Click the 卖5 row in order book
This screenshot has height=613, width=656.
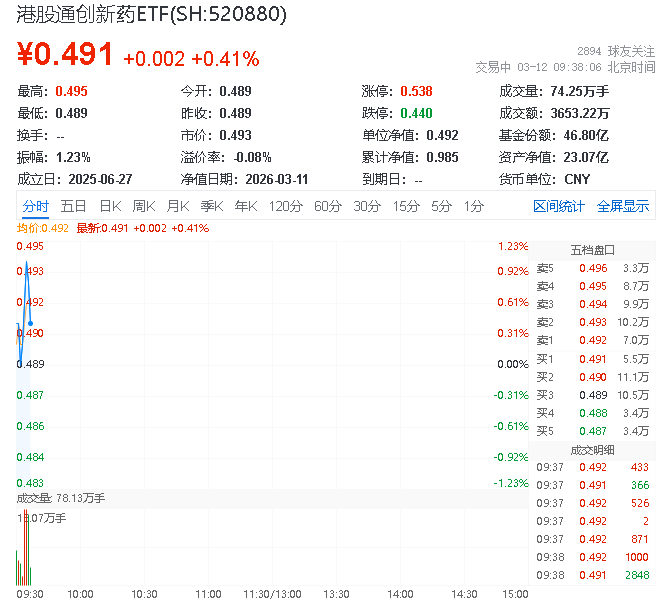pos(592,268)
